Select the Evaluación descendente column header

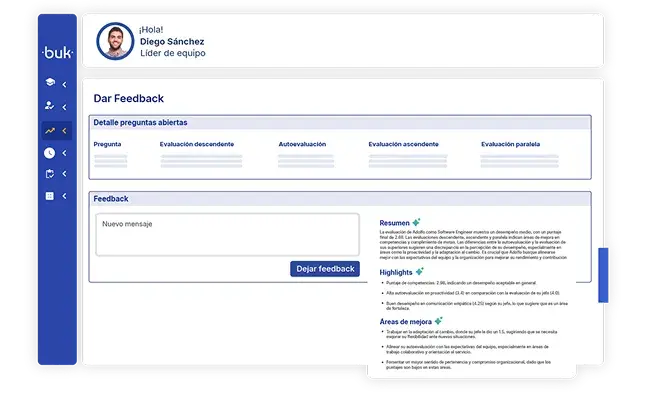point(198,144)
